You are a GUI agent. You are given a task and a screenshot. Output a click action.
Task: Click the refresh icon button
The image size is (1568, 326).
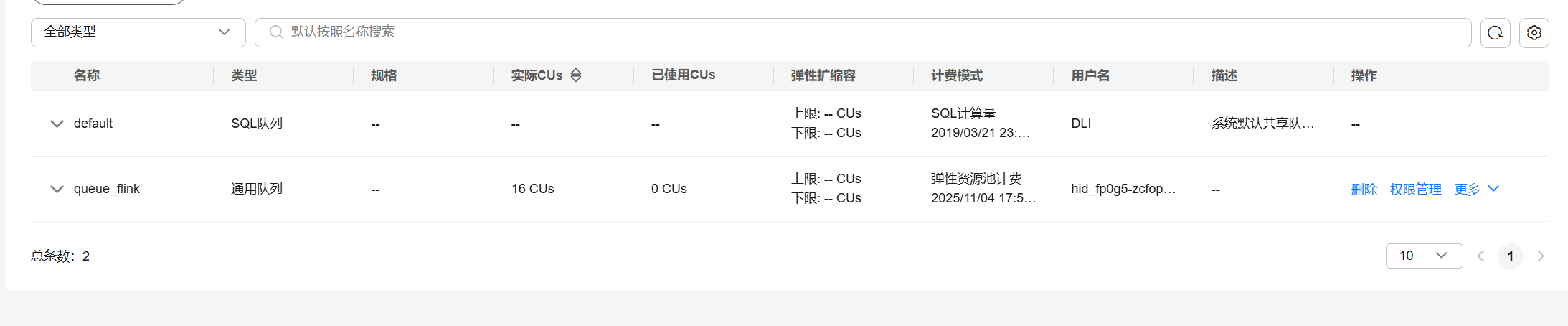[1495, 33]
